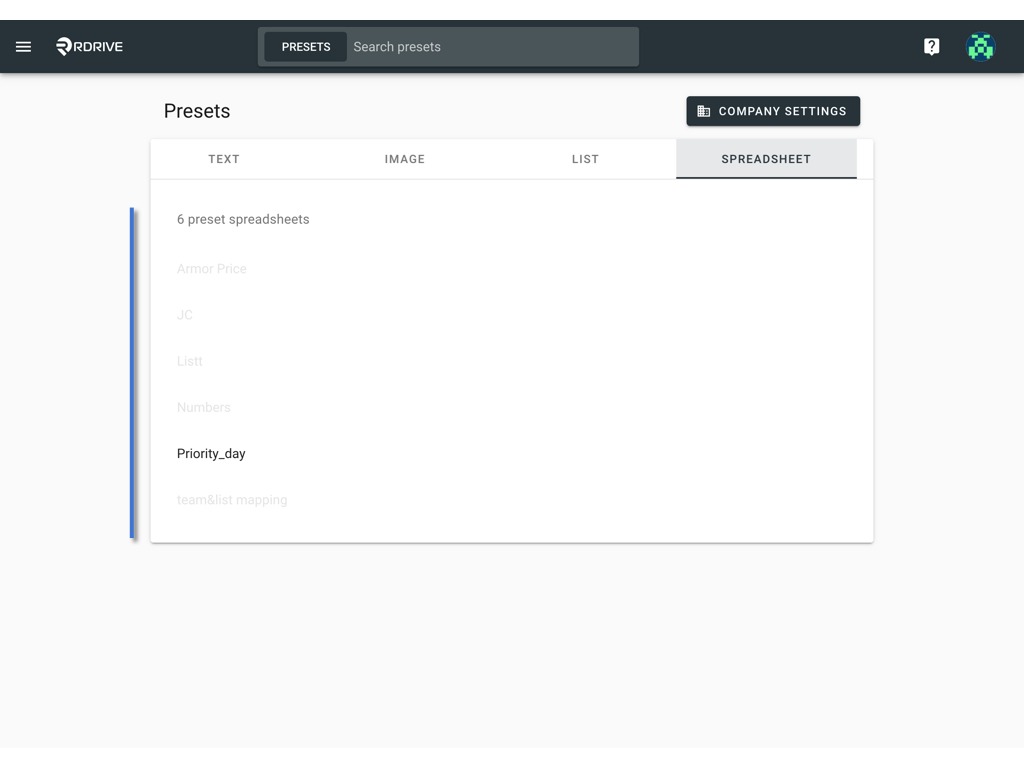Open the user avatar profile menu
The width and height of the screenshot is (1024, 768).
pos(980,46)
